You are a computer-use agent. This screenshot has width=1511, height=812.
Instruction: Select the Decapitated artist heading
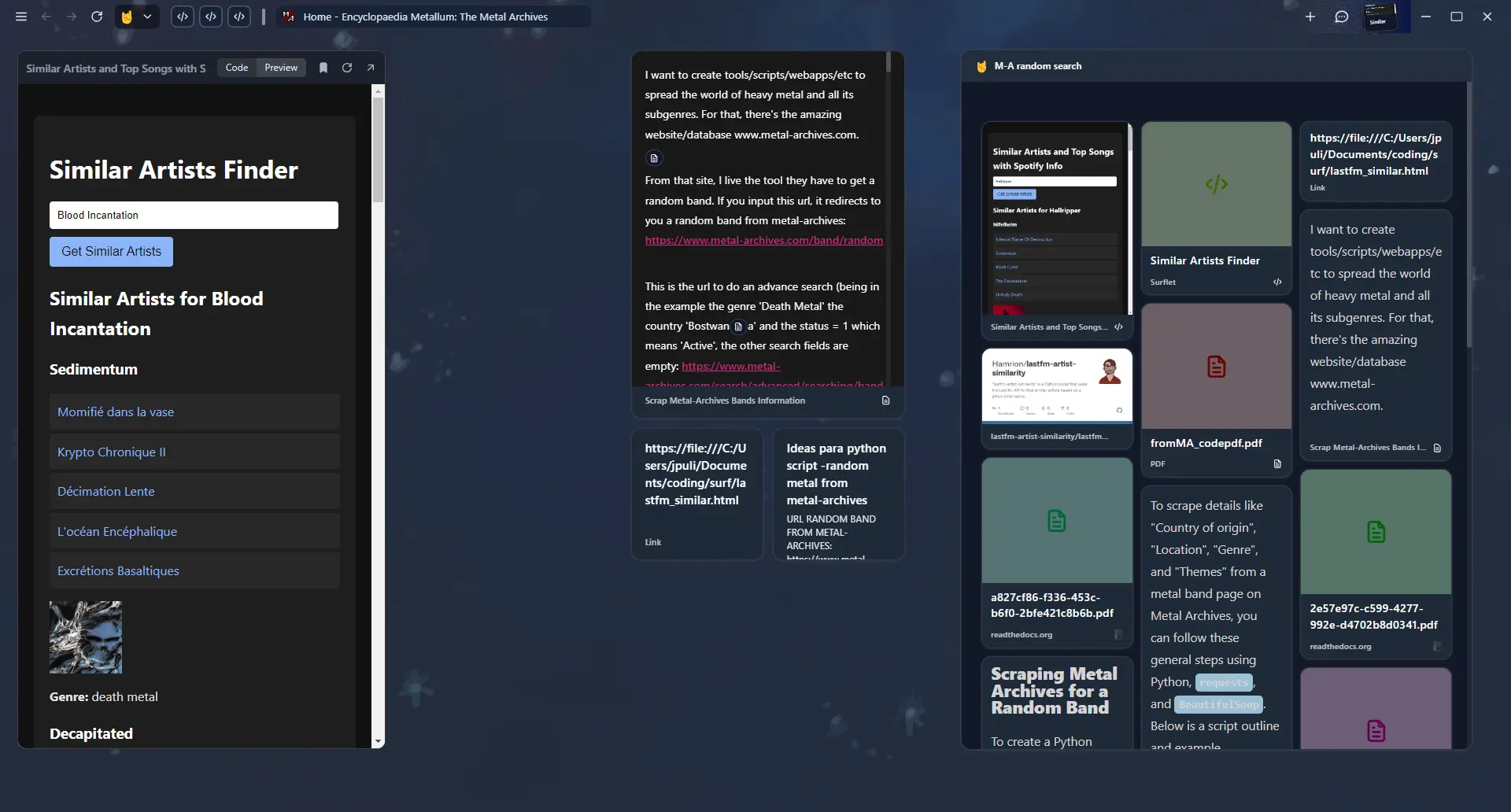click(91, 733)
